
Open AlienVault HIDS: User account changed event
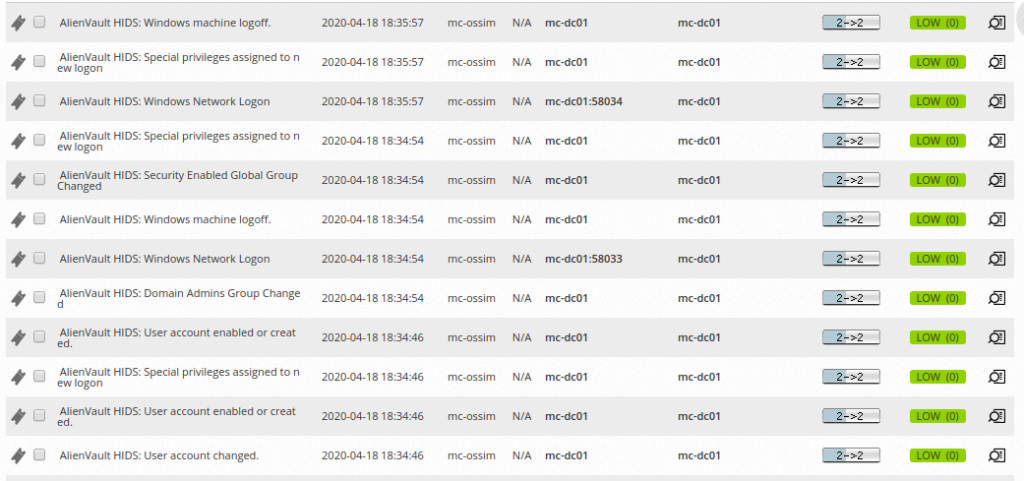click(x=159, y=456)
